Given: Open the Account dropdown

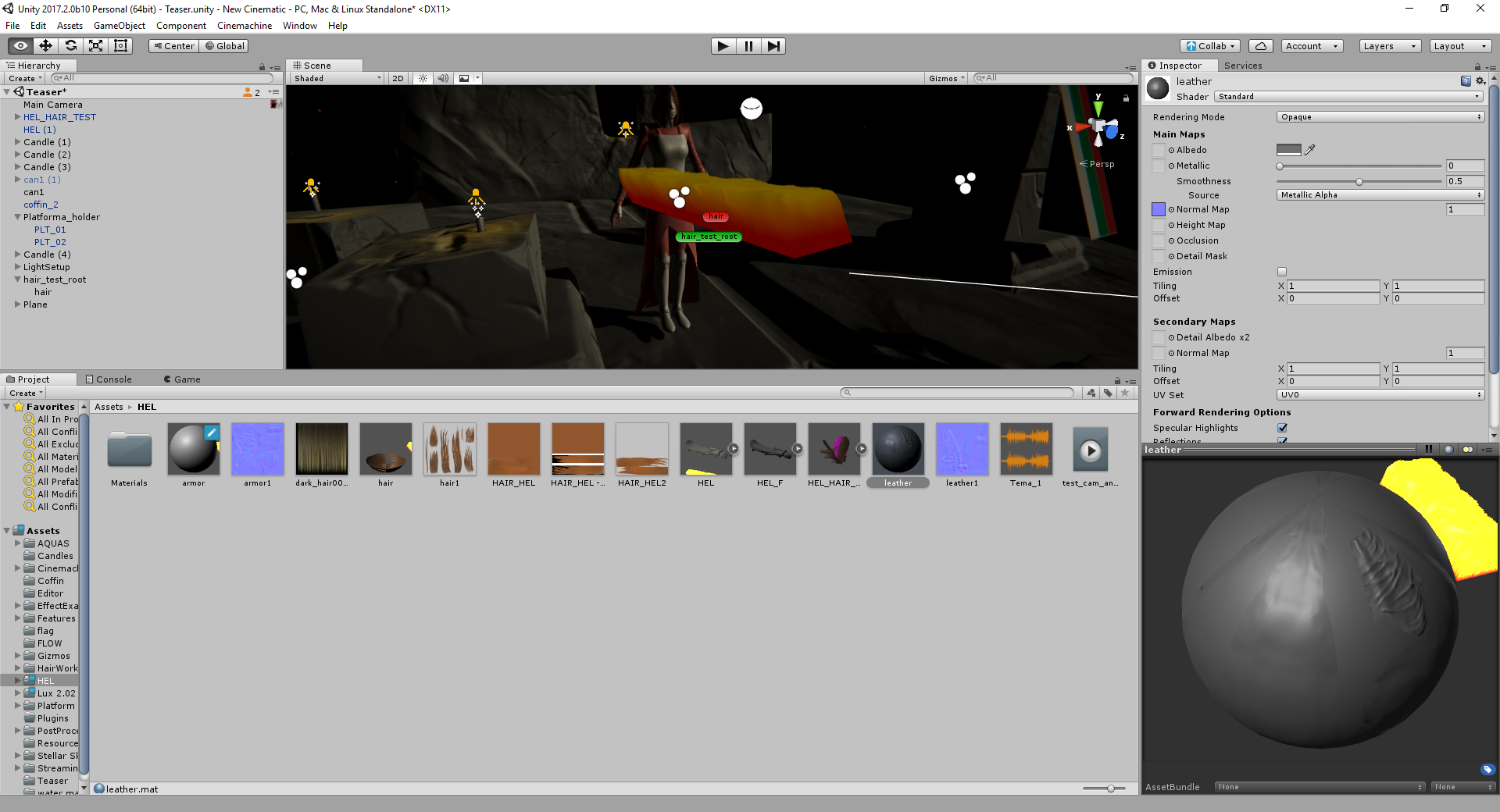Looking at the screenshot, I should point(1312,46).
